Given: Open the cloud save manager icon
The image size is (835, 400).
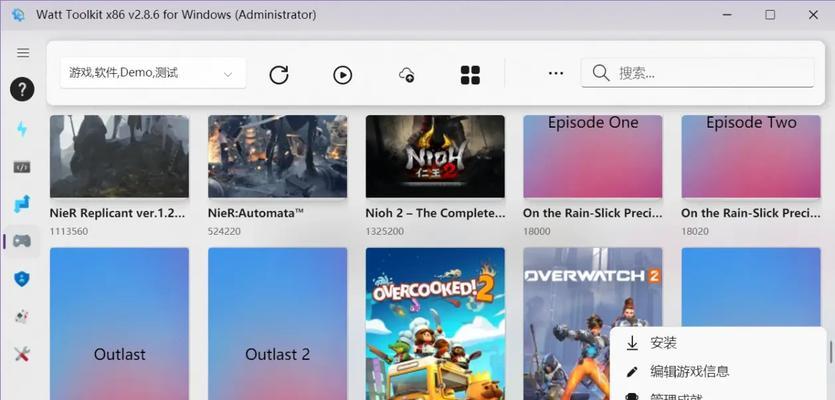Looking at the screenshot, I should pos(407,75).
